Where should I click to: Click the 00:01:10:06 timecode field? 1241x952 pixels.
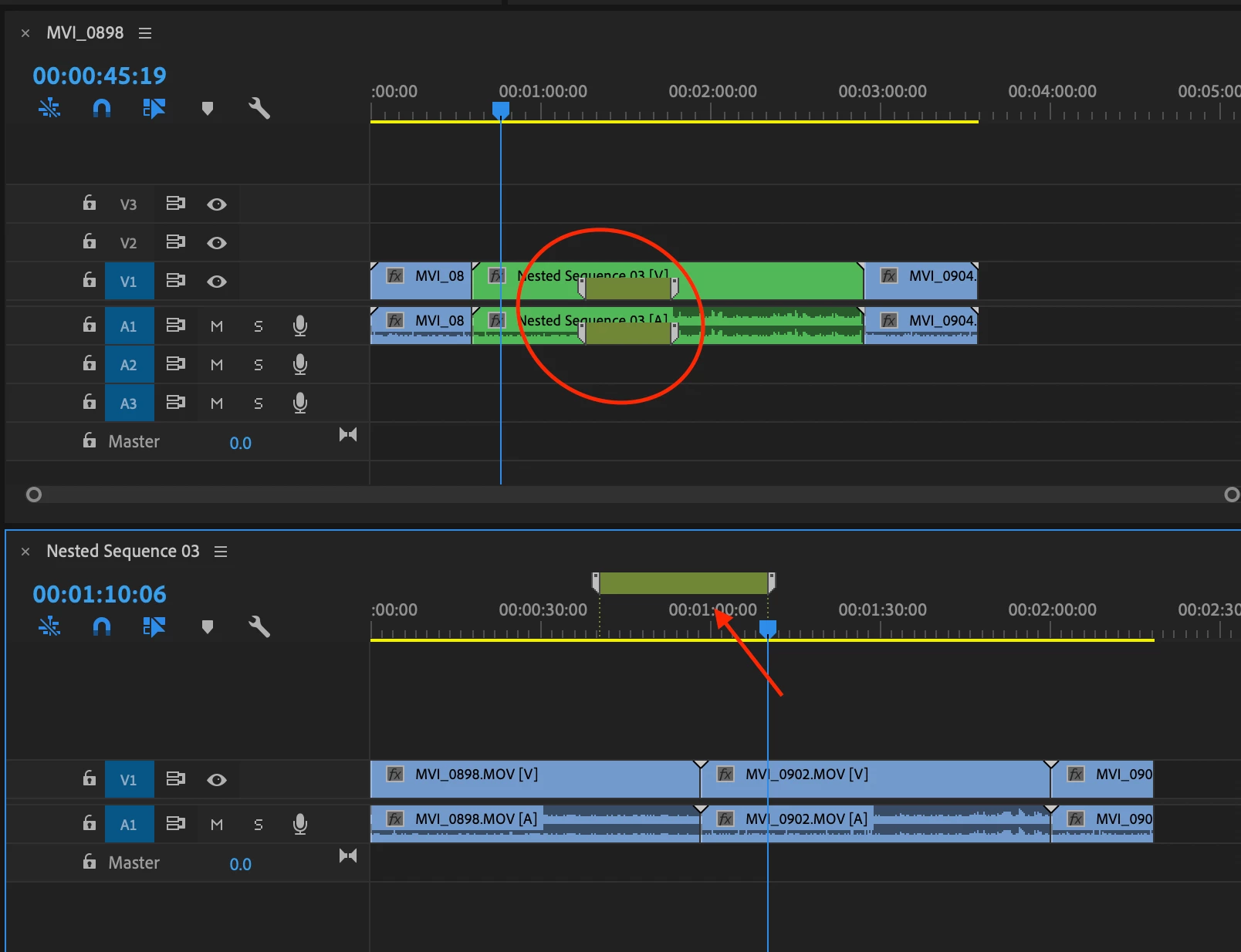[100, 594]
